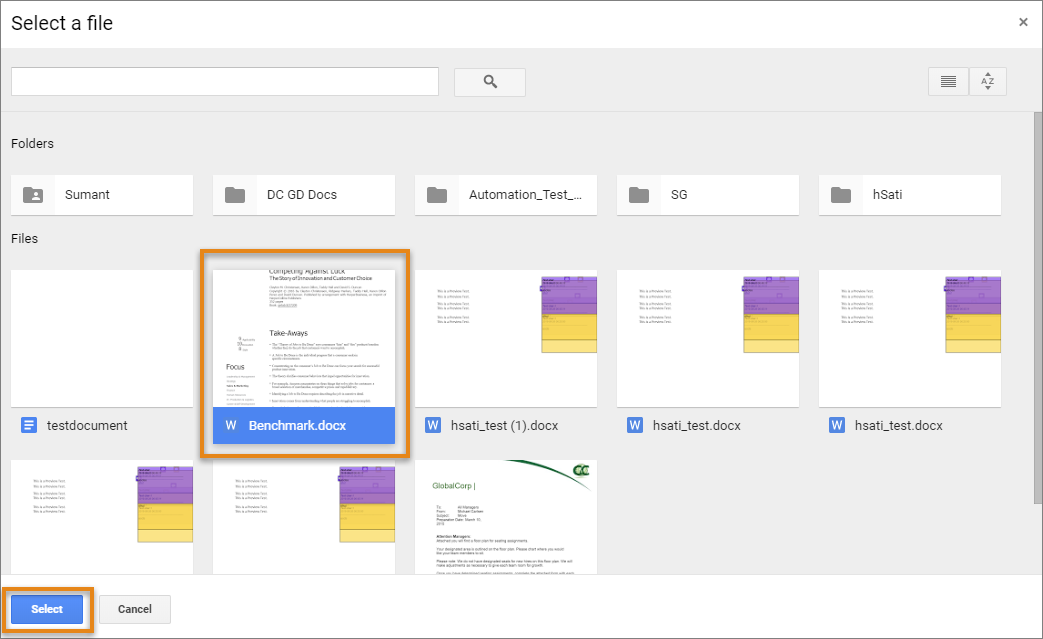Click the GlobalCorp document thumbnail
The height and width of the screenshot is (639, 1043).
click(506, 517)
